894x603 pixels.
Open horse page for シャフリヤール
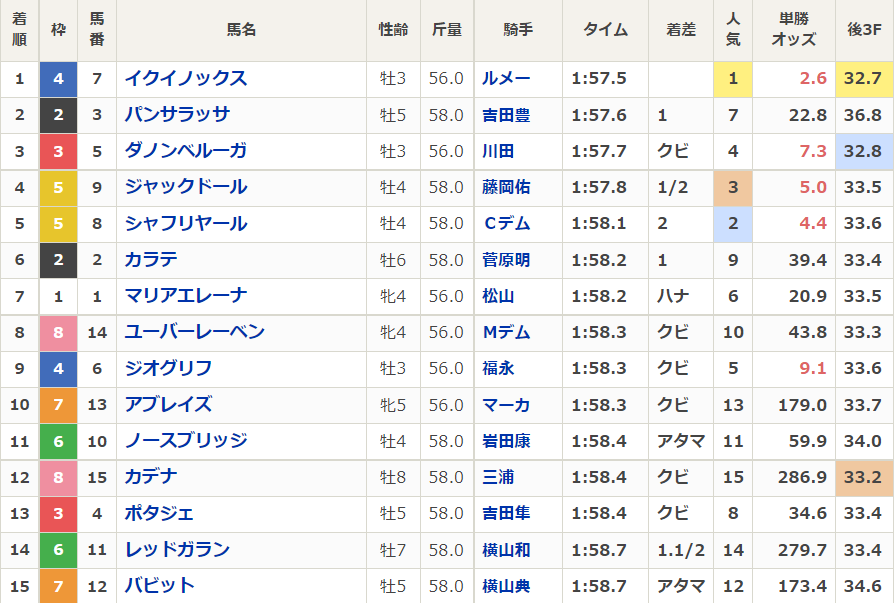186,223
